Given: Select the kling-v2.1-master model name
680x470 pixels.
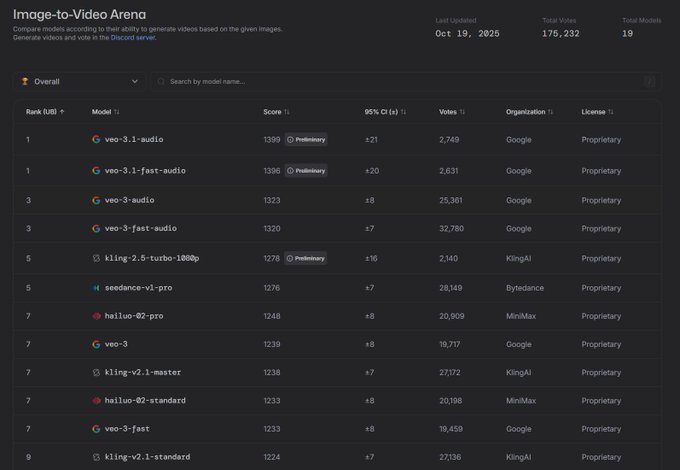Looking at the screenshot, I should pos(143,372).
